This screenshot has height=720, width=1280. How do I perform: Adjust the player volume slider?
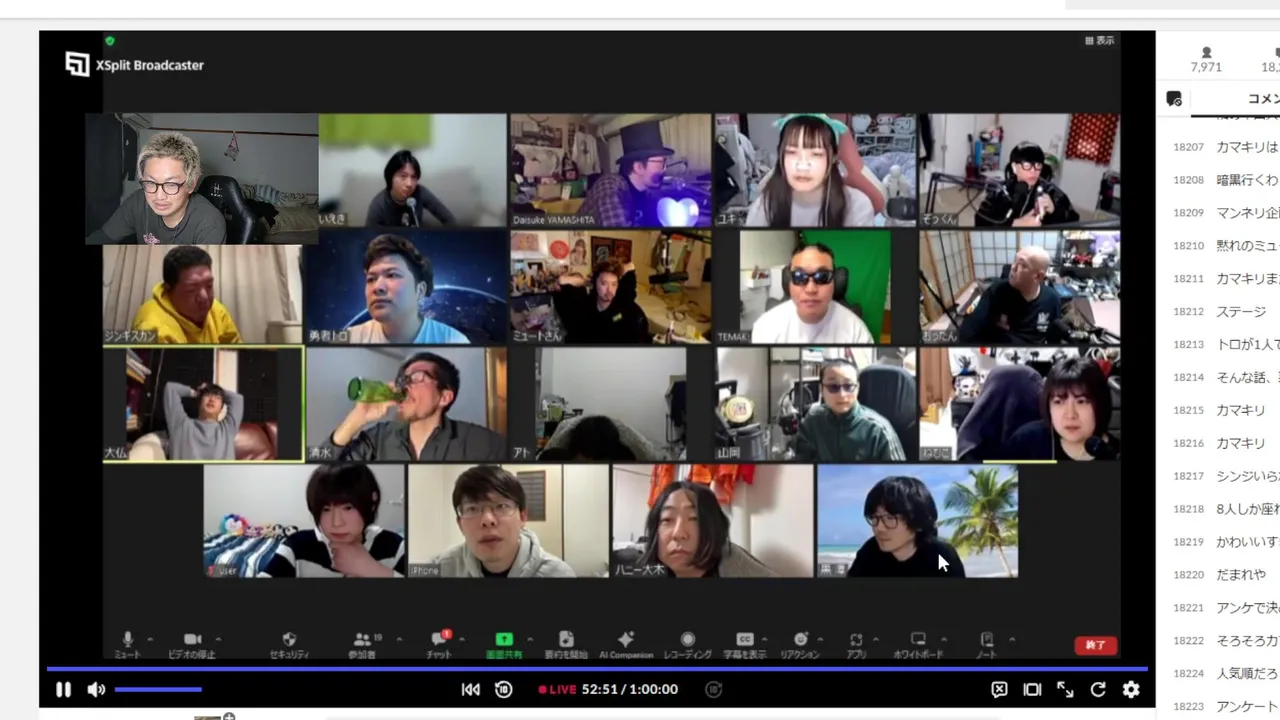tap(158, 689)
